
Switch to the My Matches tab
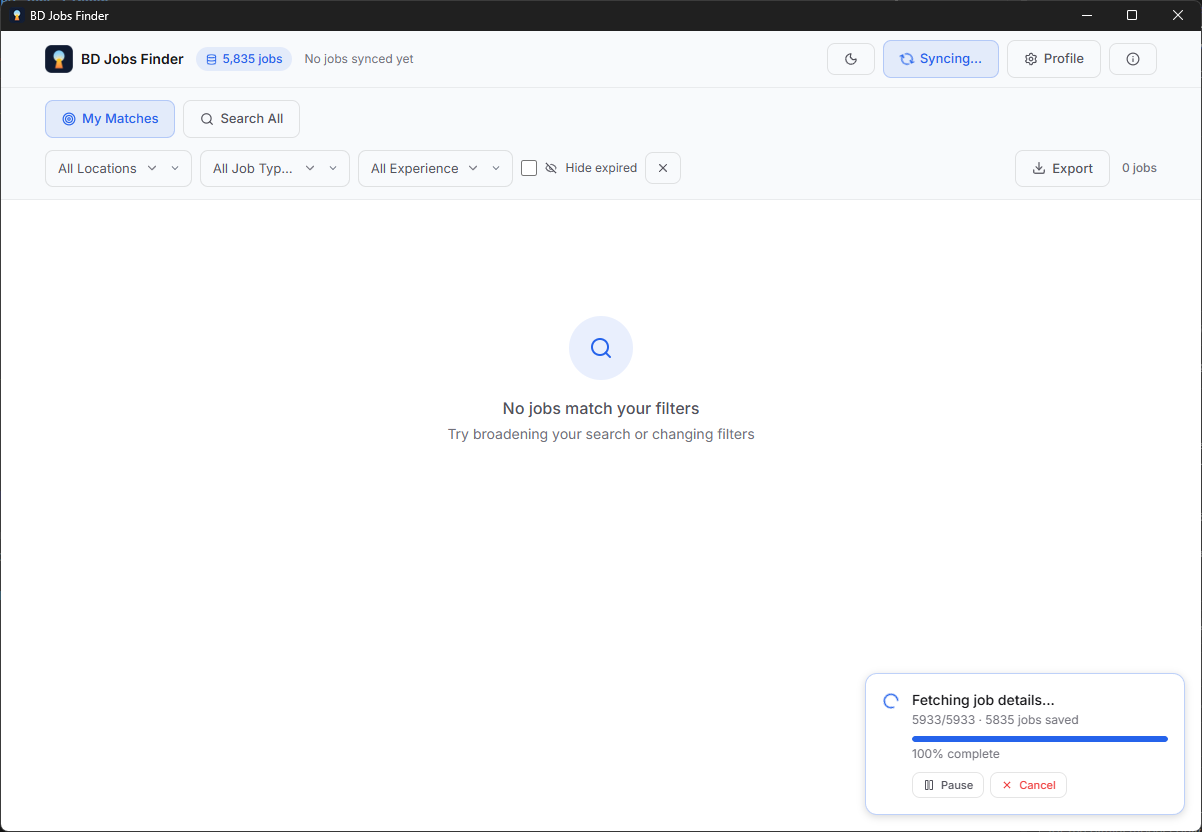(x=110, y=118)
